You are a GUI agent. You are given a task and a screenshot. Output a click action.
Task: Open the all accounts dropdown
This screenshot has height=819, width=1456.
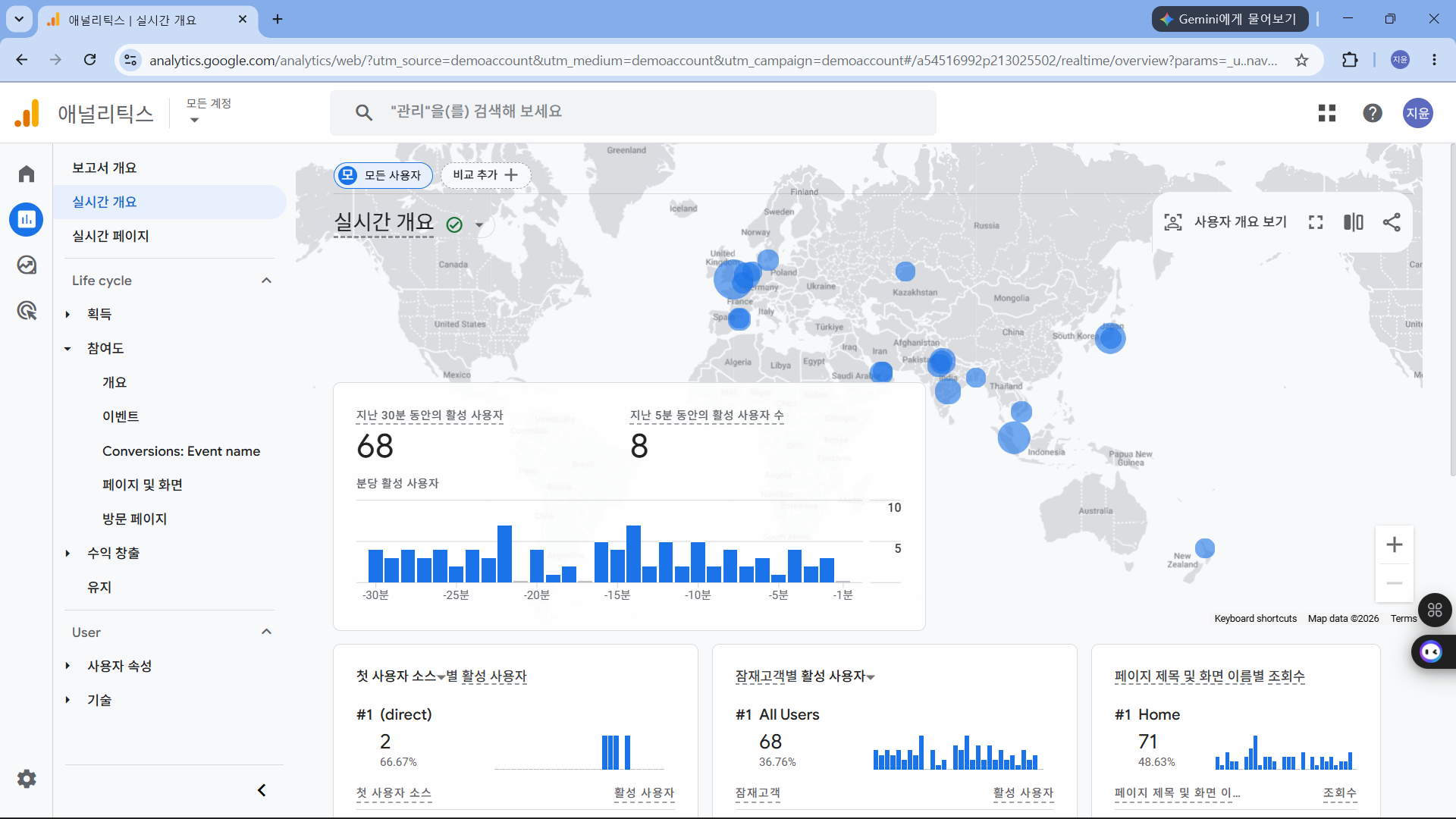pos(209,111)
